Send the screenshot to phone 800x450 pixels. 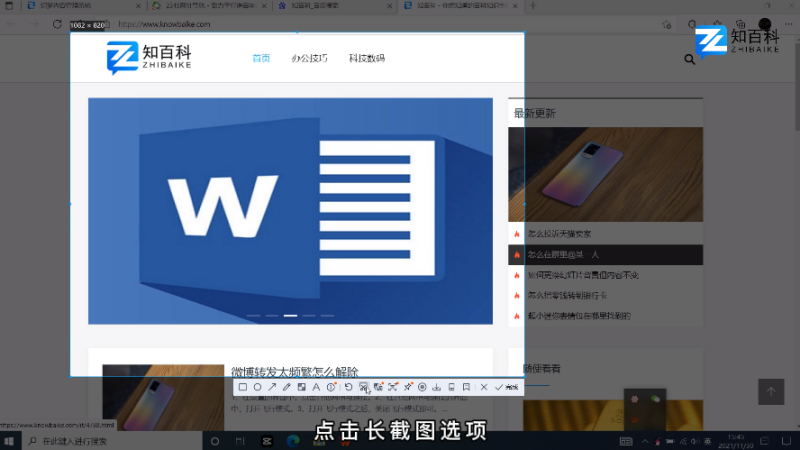click(452, 387)
